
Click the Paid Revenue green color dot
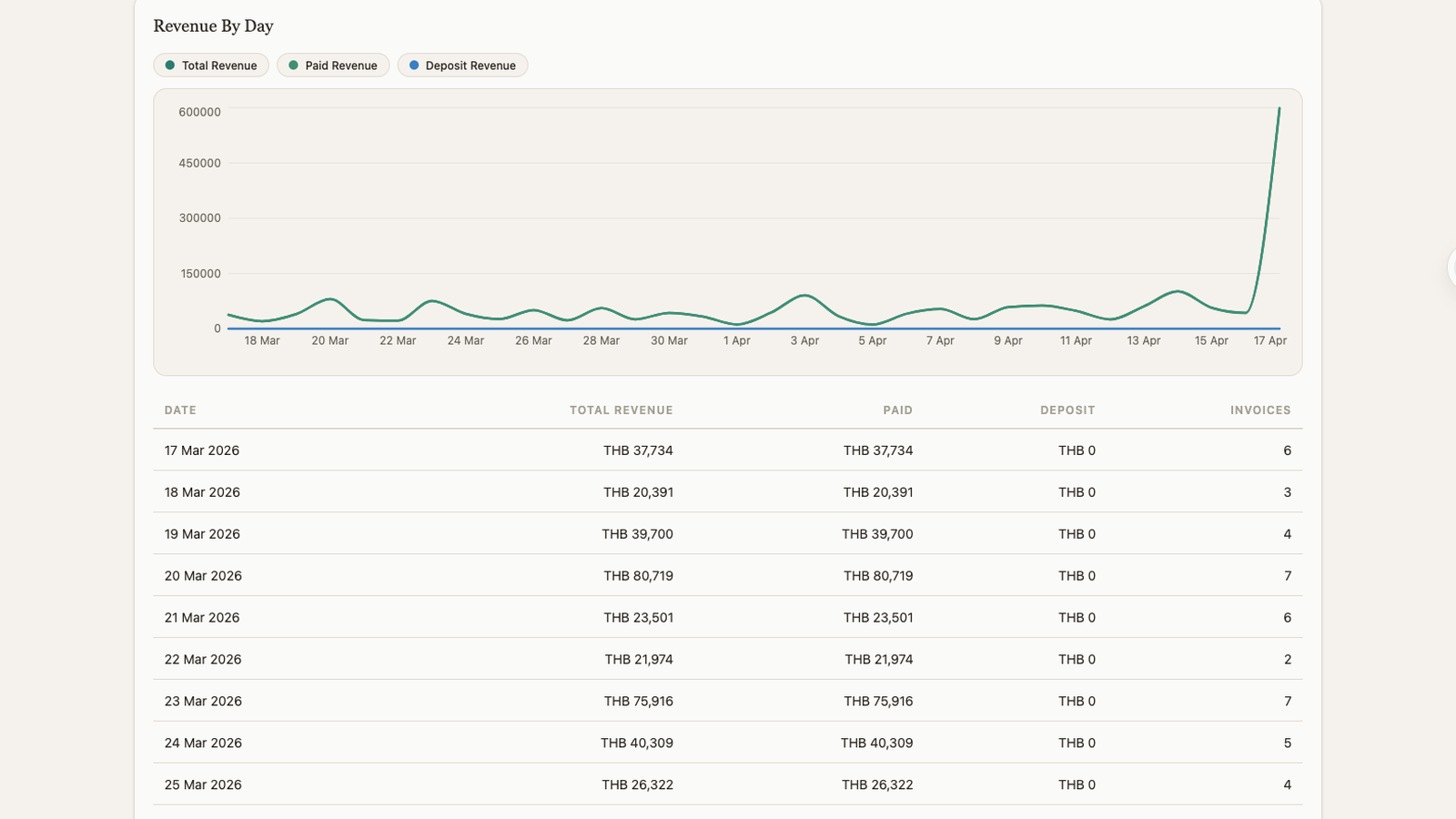point(293,66)
